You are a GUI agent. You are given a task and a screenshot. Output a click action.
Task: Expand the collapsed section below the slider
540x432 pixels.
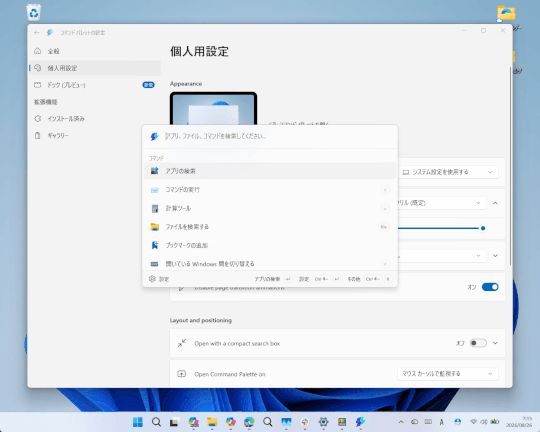point(495,256)
